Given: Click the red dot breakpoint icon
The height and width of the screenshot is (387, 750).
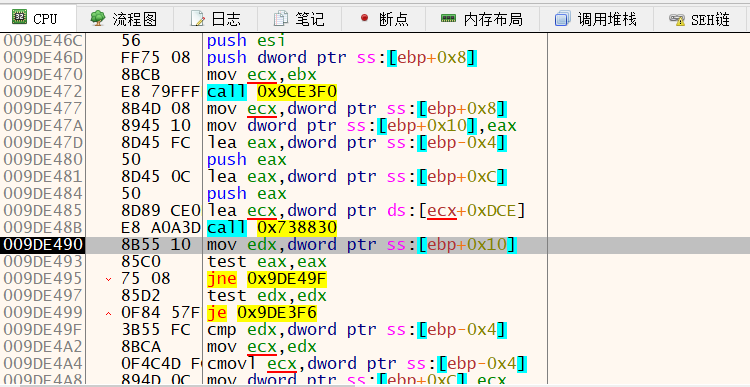Looking at the screenshot, I should [x=364, y=18].
